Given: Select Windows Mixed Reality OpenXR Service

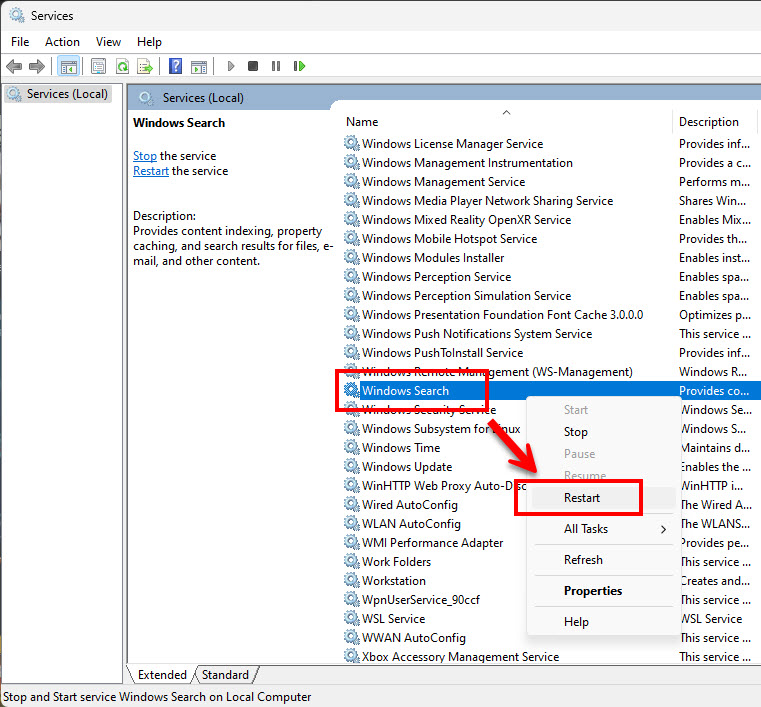Looking at the screenshot, I should (466, 219).
